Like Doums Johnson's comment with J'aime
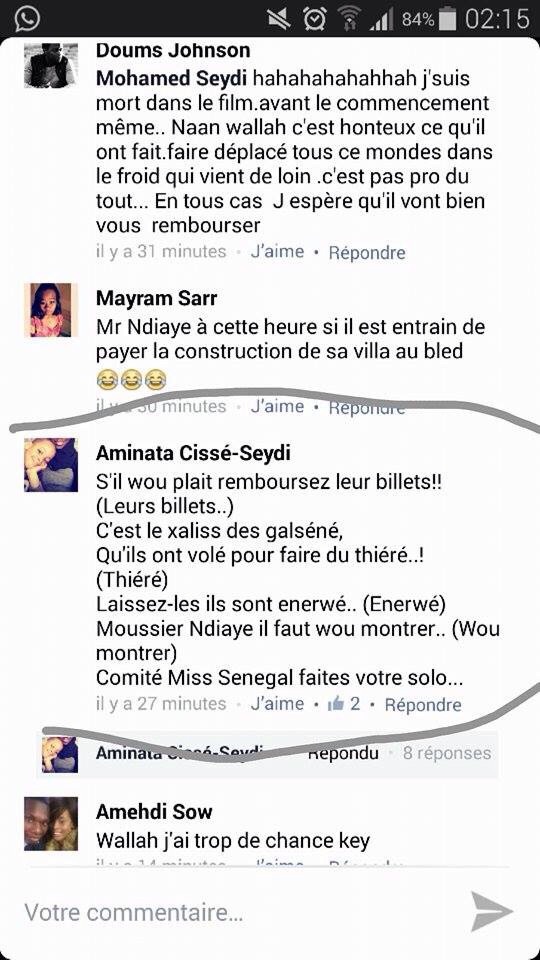The width and height of the screenshot is (540, 960). pyautogui.click(x=277, y=252)
